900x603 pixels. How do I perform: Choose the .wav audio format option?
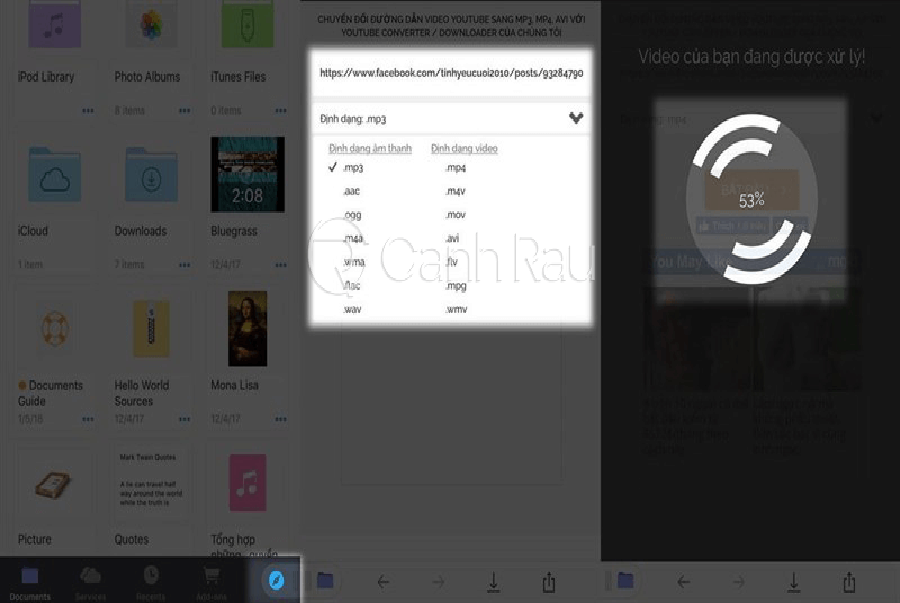coord(351,309)
